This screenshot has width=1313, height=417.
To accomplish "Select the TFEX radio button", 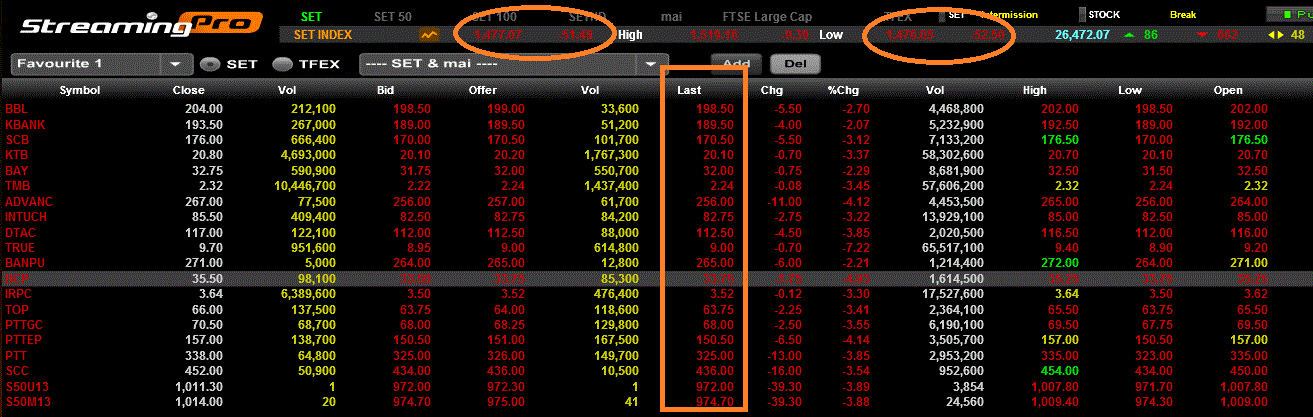I will coord(283,64).
